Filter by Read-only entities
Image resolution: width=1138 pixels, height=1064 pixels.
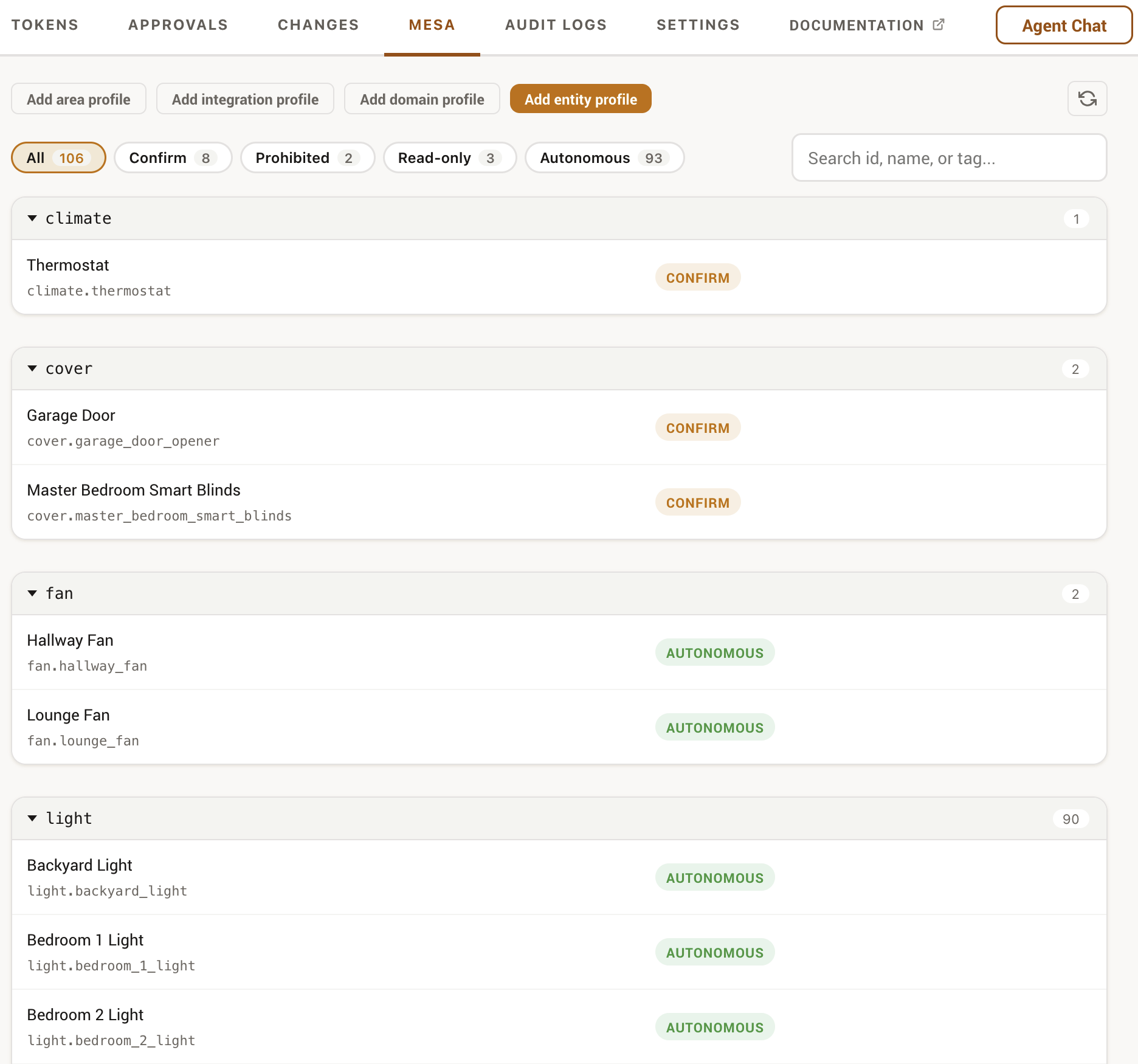[x=450, y=158]
